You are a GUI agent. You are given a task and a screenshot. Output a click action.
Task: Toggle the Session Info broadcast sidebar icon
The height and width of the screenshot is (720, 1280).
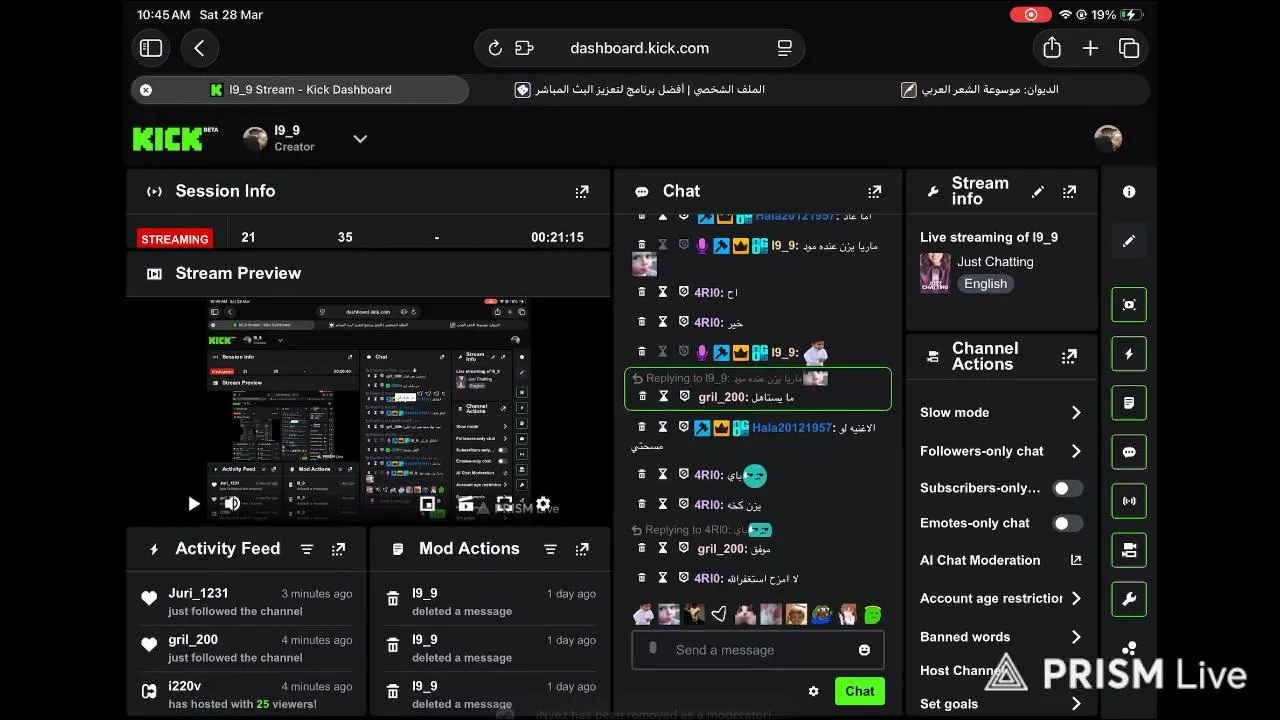1129,501
